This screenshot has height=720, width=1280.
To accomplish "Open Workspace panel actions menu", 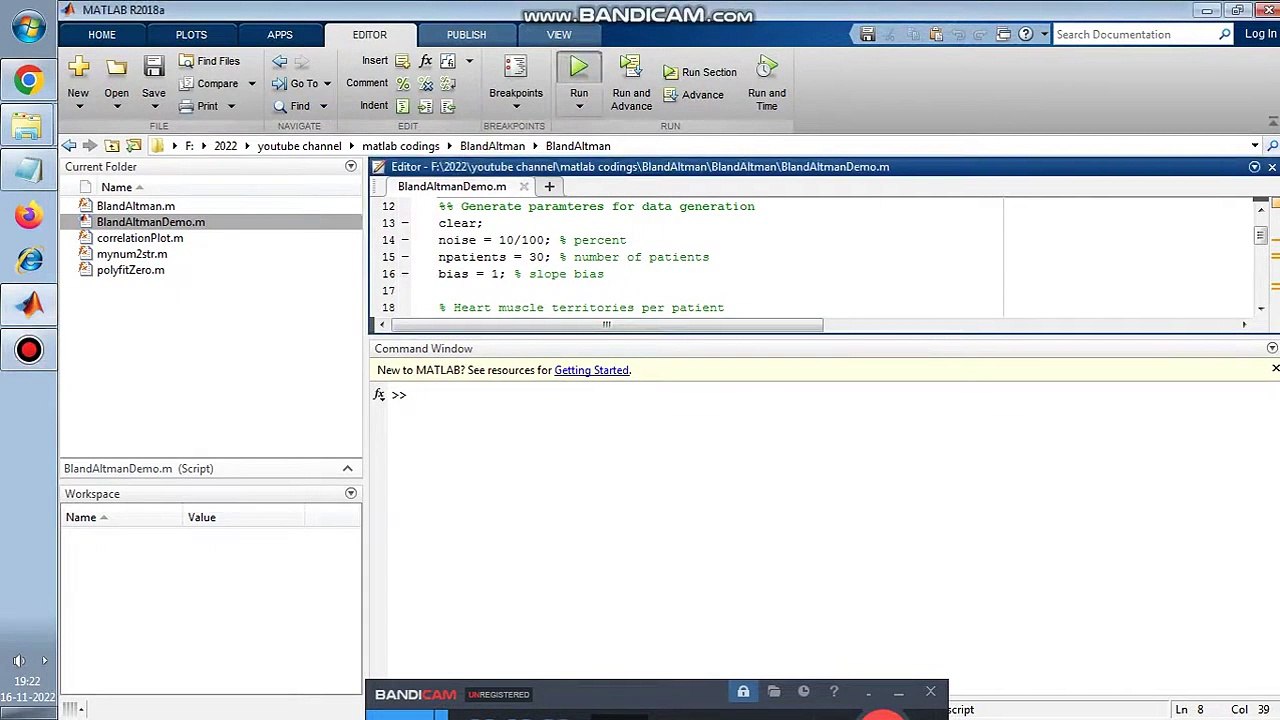I will (351, 494).
